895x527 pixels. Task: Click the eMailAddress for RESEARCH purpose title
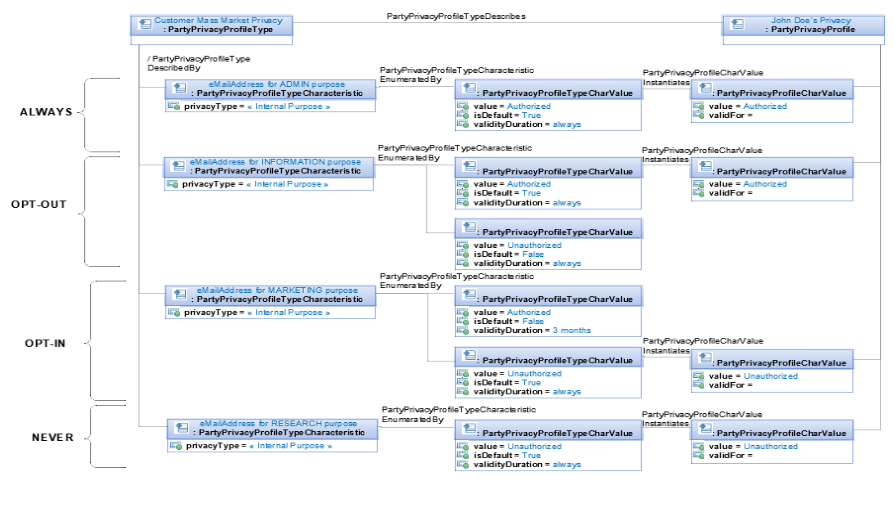tap(278, 423)
